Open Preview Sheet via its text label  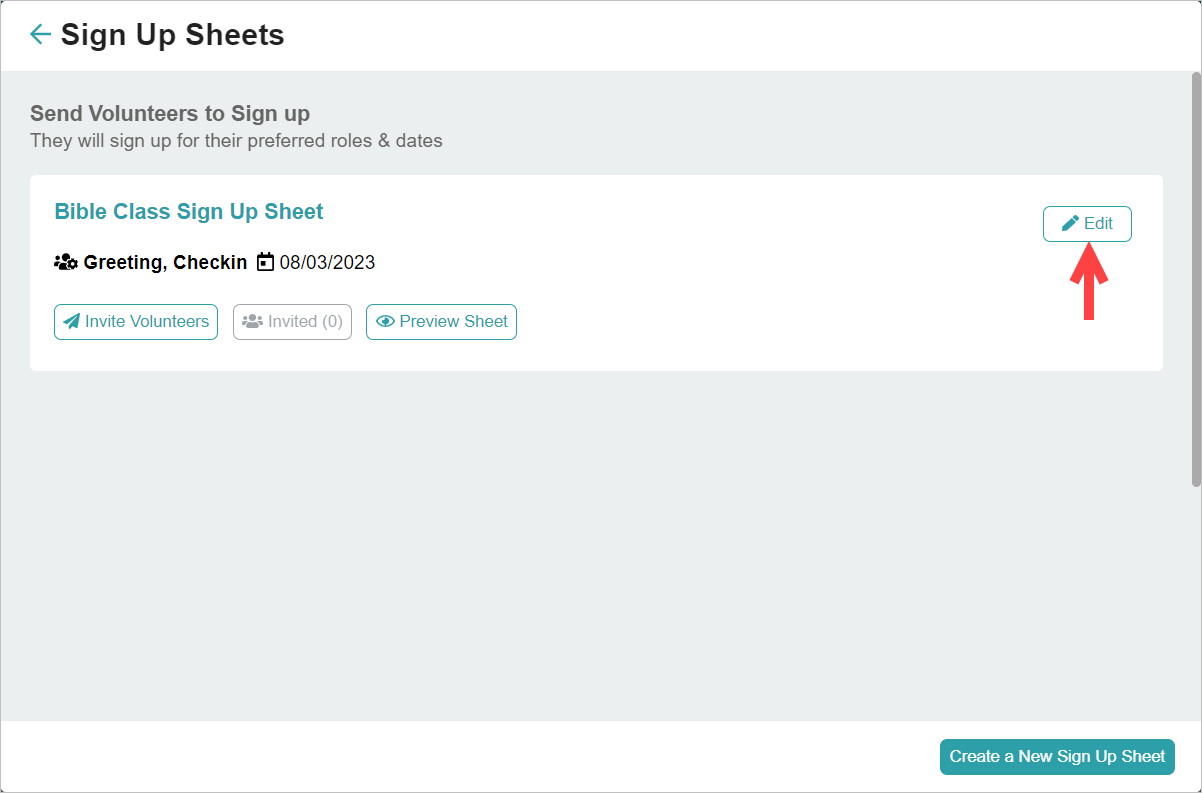point(453,322)
